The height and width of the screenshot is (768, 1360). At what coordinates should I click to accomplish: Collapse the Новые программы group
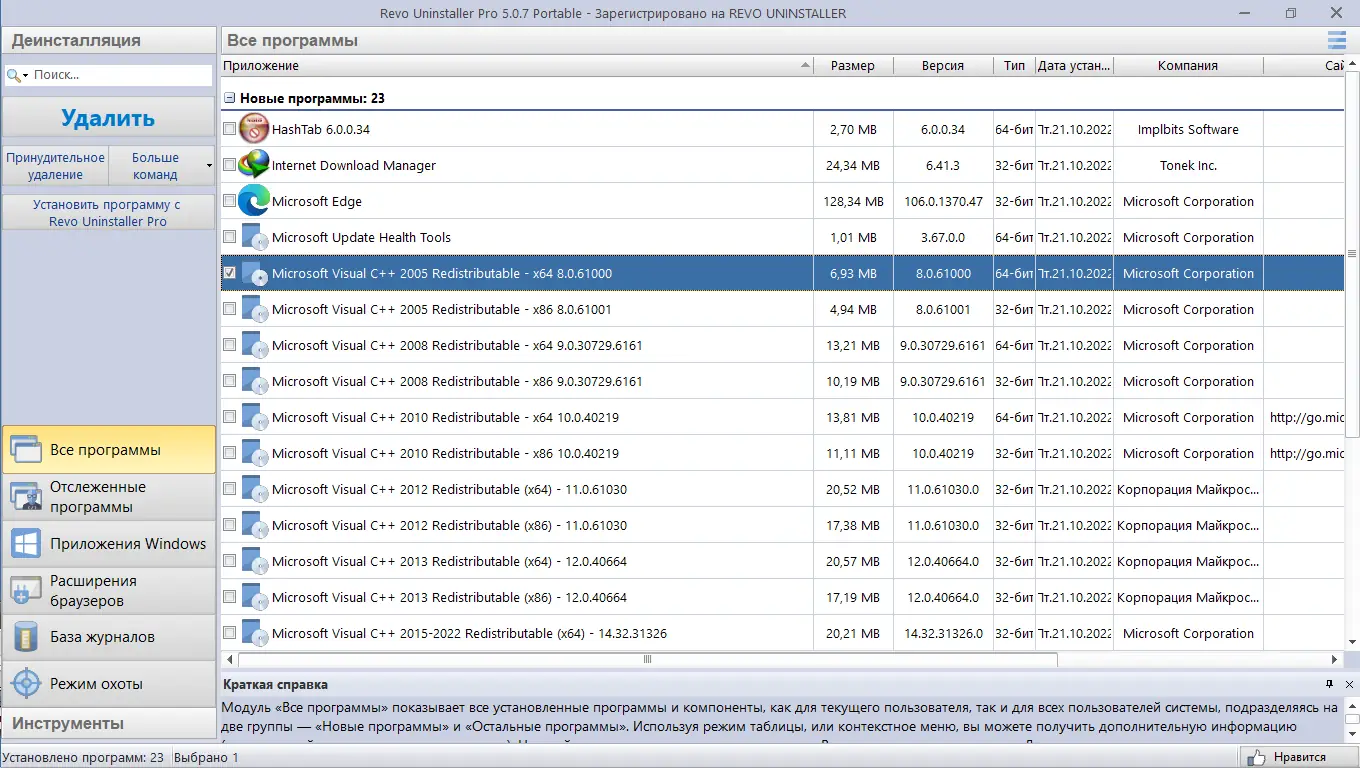[230, 98]
